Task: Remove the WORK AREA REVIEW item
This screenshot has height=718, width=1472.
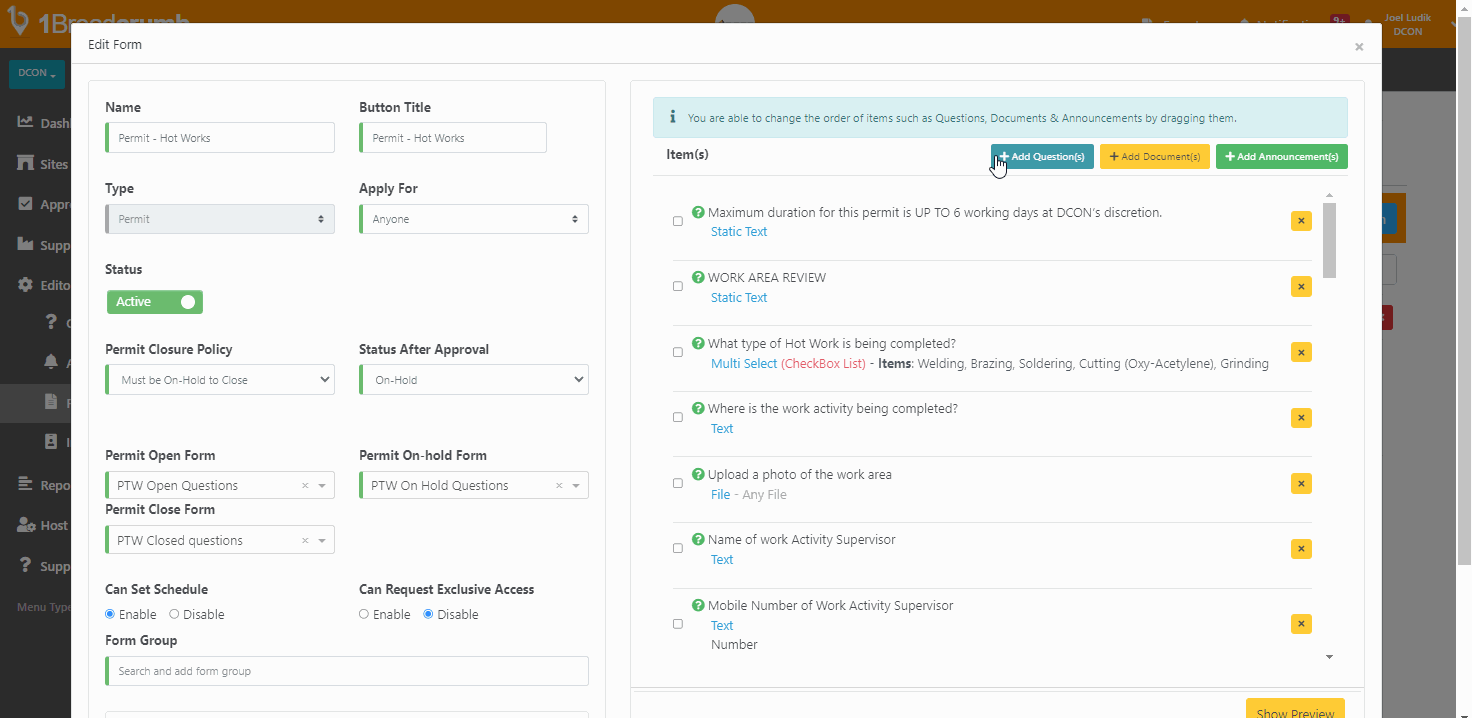Action: click(x=1301, y=287)
